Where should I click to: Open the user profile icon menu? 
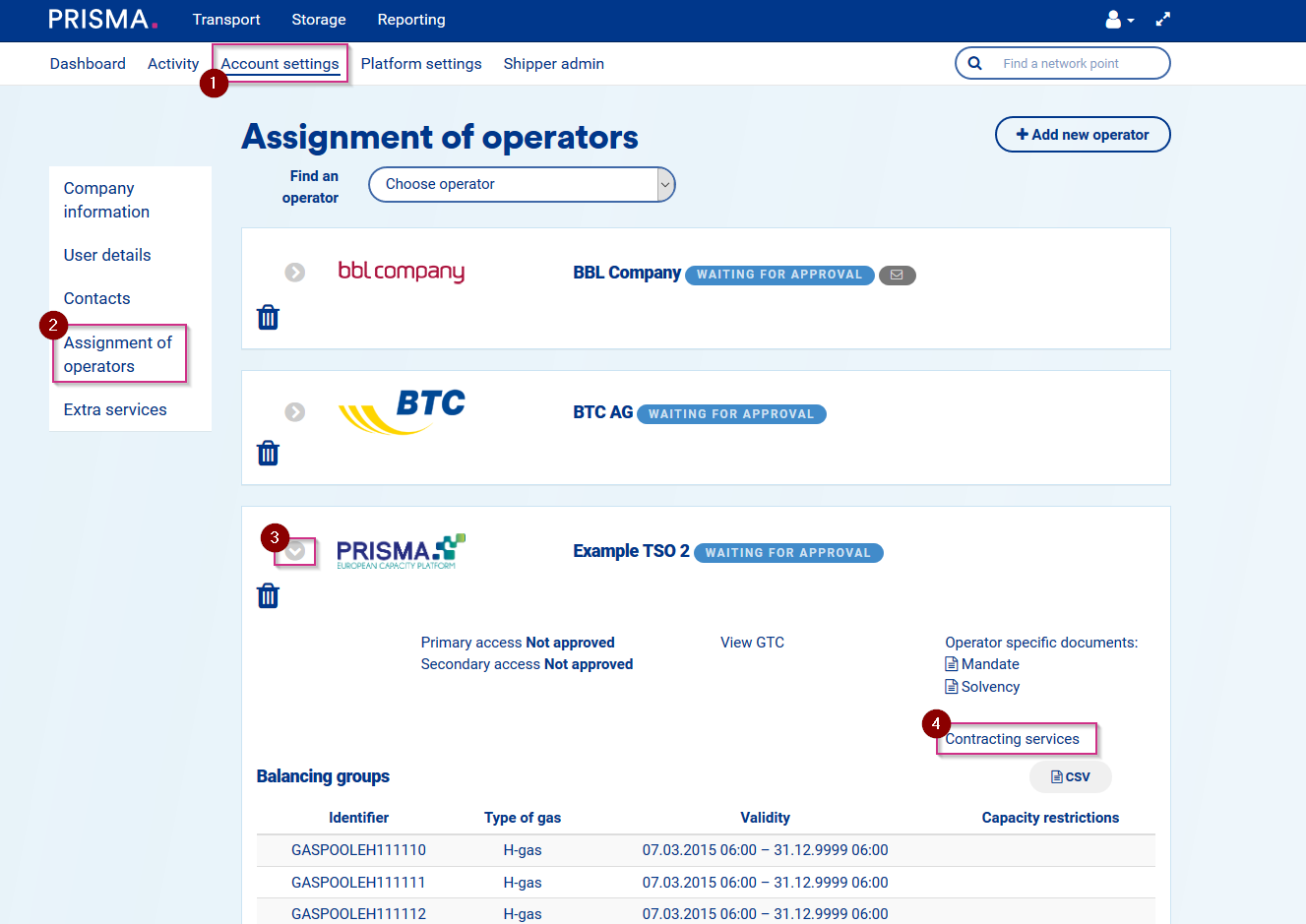1119,20
